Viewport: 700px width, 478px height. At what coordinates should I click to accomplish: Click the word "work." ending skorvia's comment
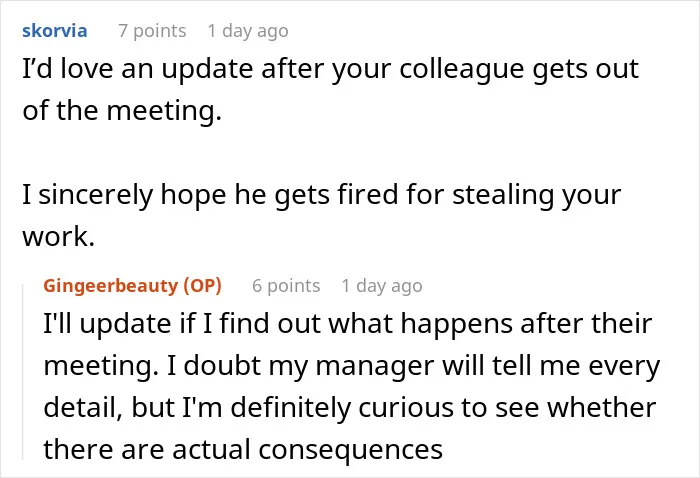click(58, 237)
